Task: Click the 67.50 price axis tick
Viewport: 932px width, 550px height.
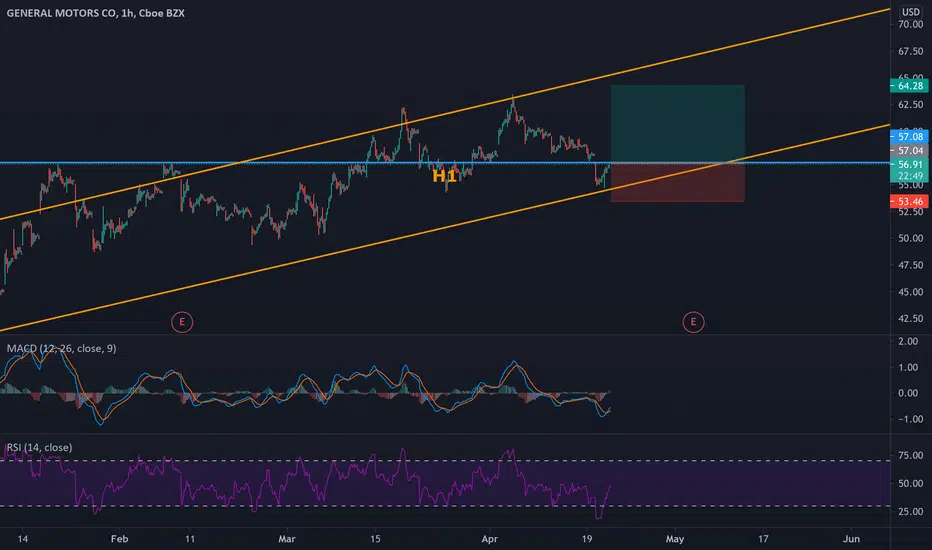Action: coord(911,51)
